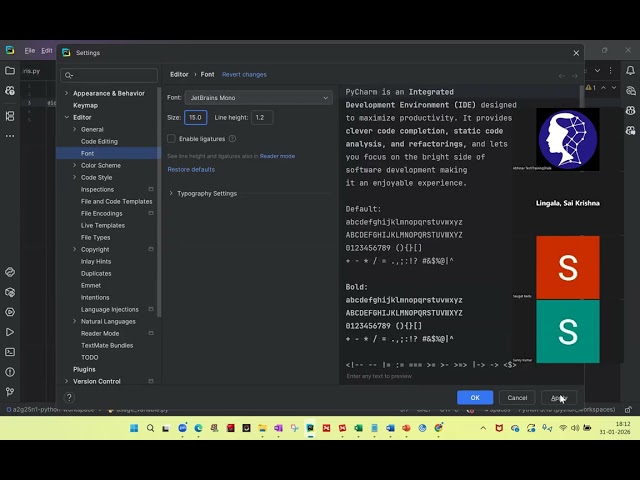
Task: Open the Git tool window icon
Action: coord(10,392)
